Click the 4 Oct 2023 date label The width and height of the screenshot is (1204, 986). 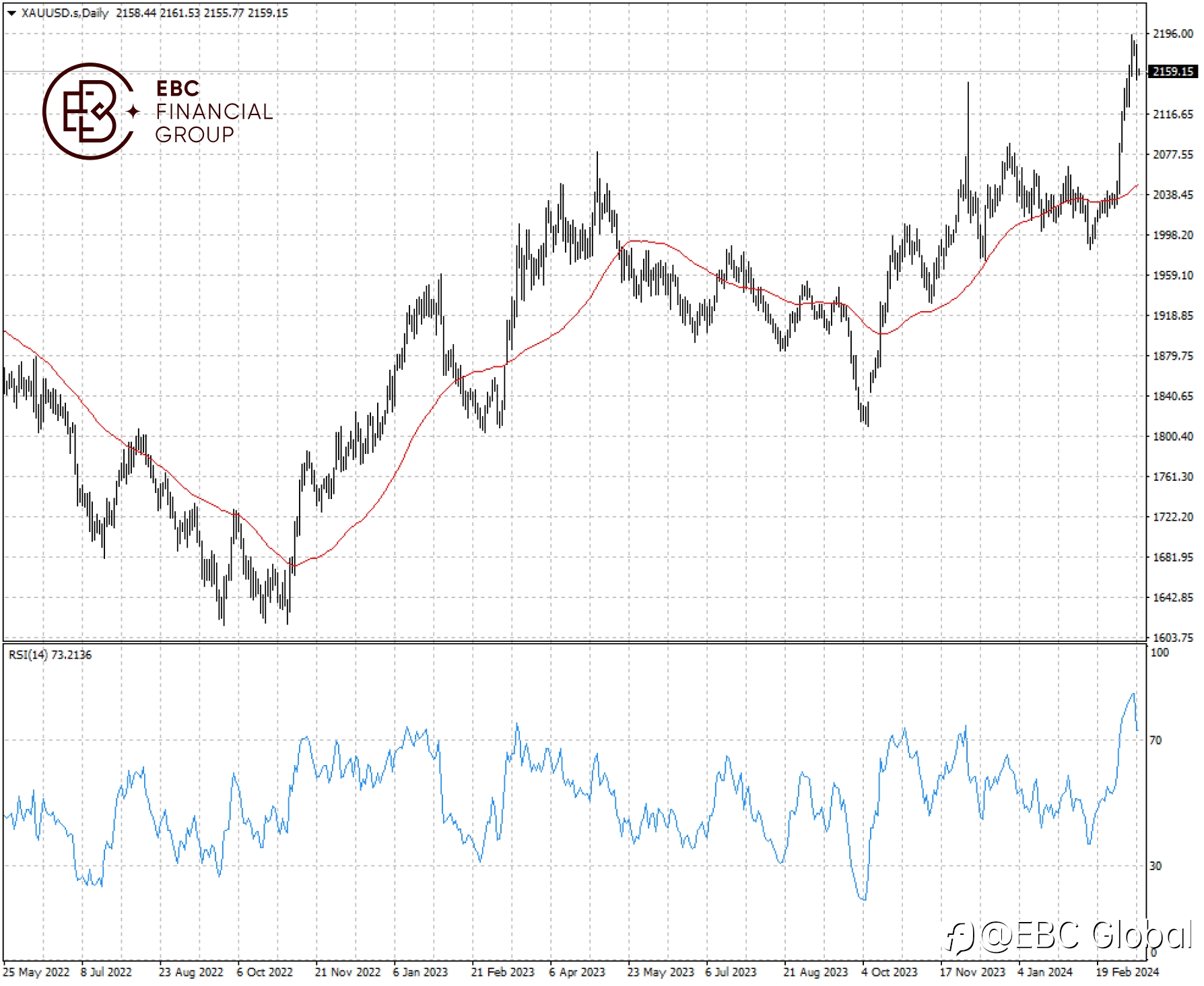tap(890, 972)
